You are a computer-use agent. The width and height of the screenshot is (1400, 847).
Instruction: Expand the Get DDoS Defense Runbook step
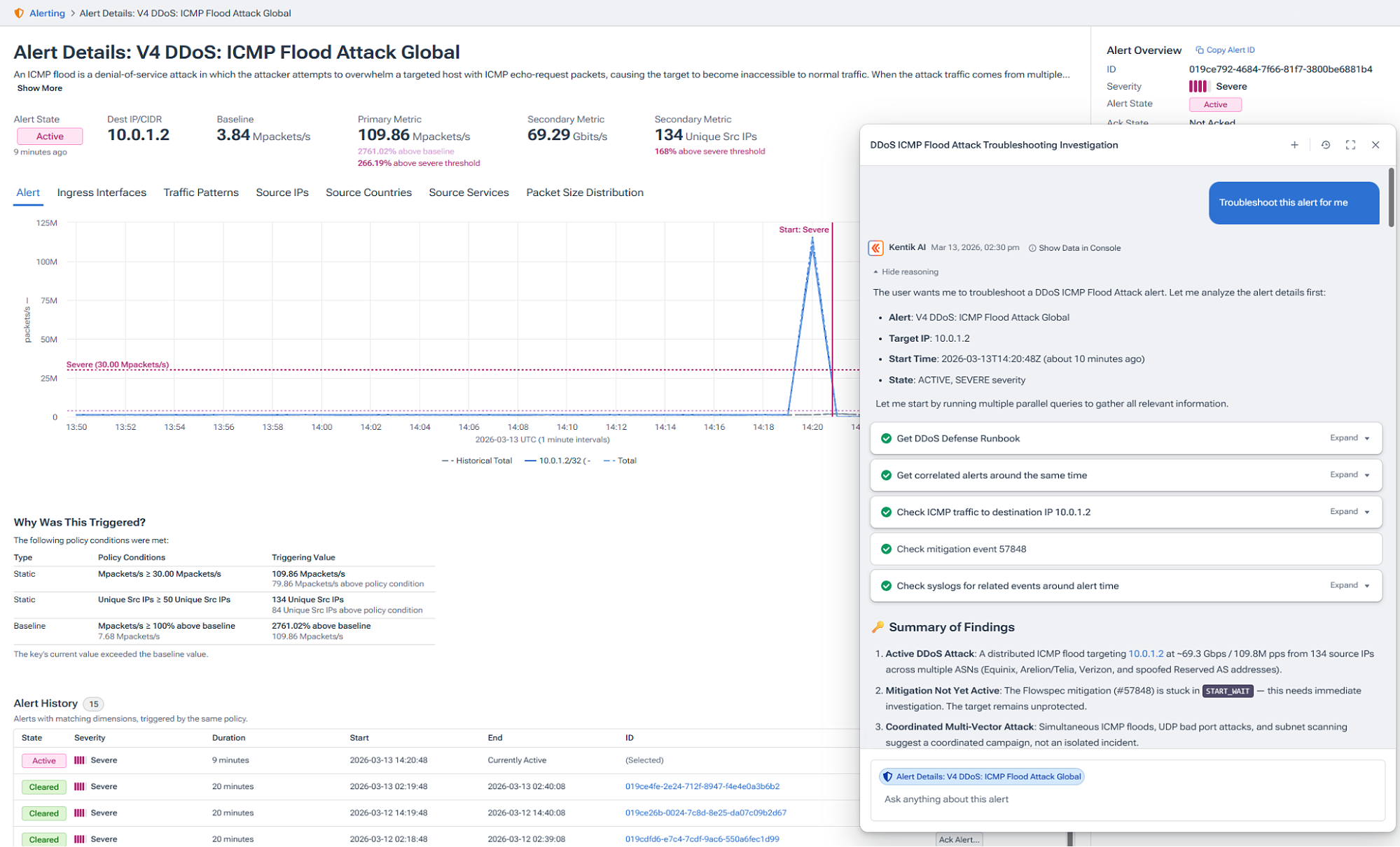point(1347,437)
